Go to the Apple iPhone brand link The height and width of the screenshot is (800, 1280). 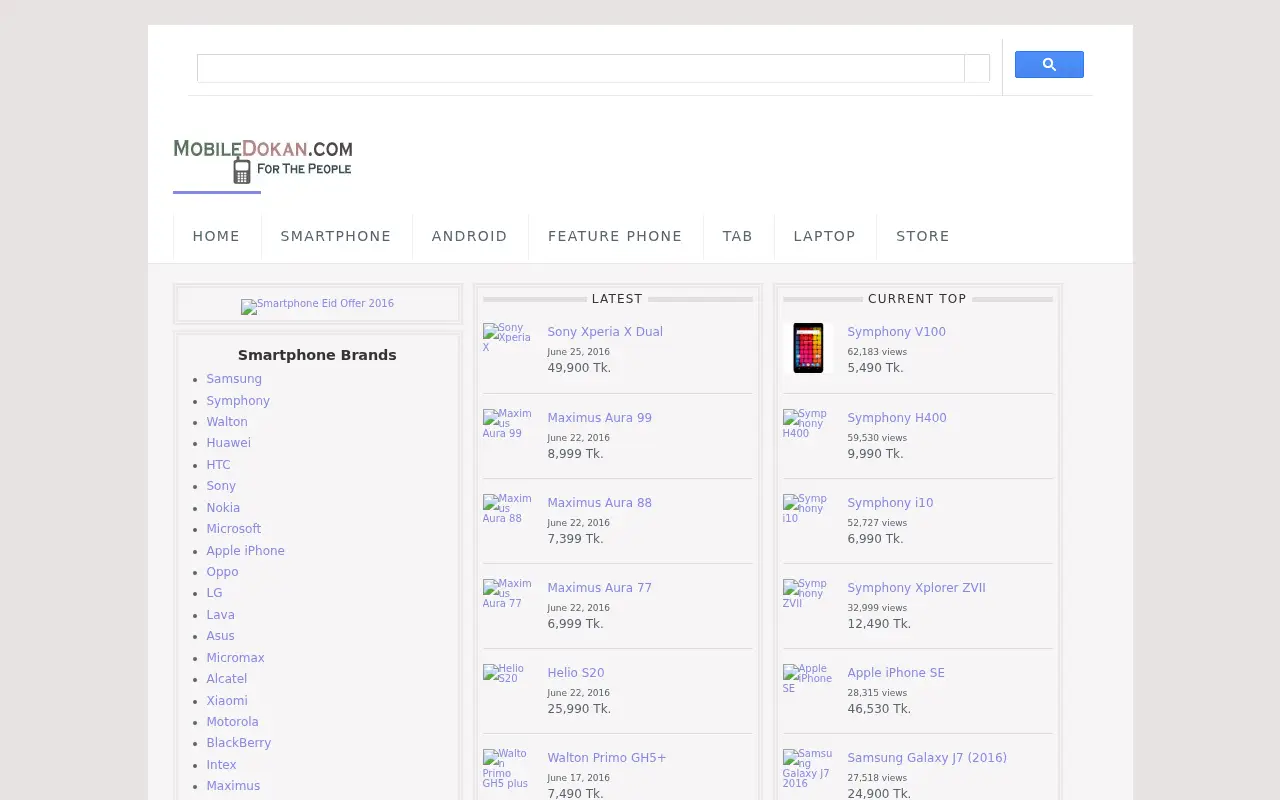tap(246, 551)
